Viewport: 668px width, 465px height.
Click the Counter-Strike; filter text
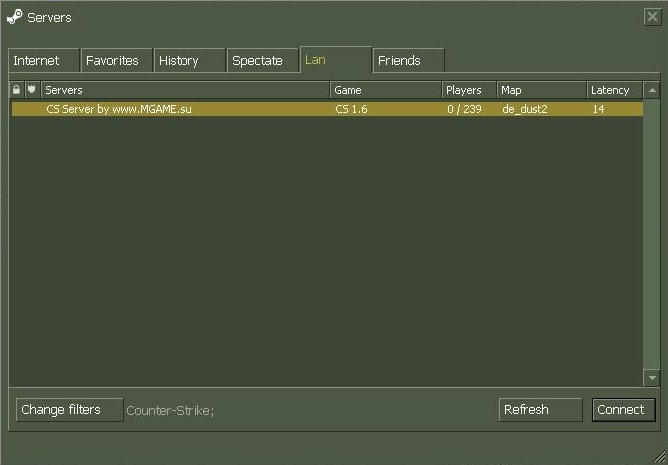pyautogui.click(x=170, y=410)
